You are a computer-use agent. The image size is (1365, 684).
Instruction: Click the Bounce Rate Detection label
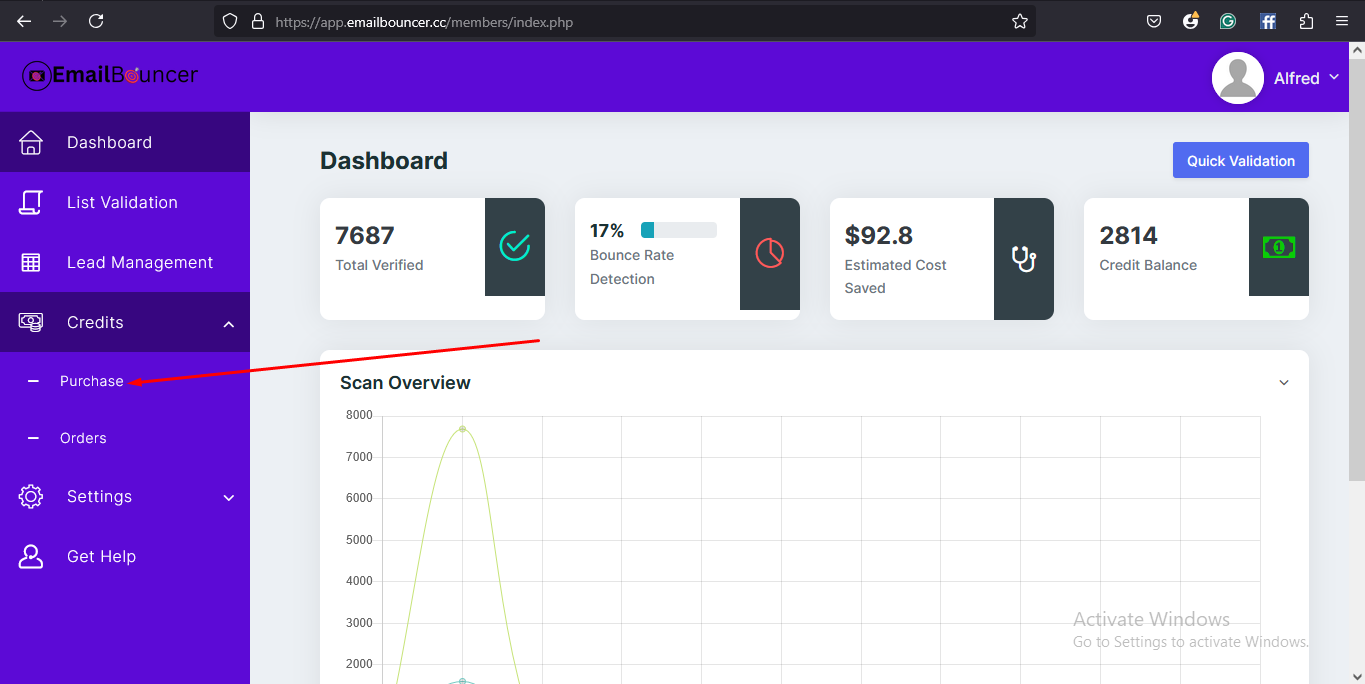tap(632, 267)
